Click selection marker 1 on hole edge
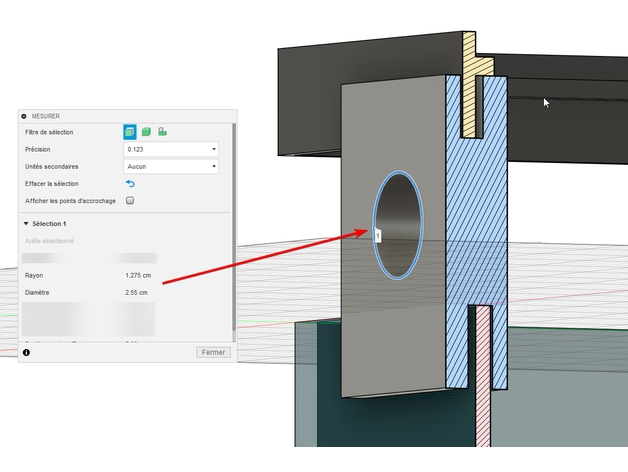Viewport: 628px width, 472px height. (378, 235)
